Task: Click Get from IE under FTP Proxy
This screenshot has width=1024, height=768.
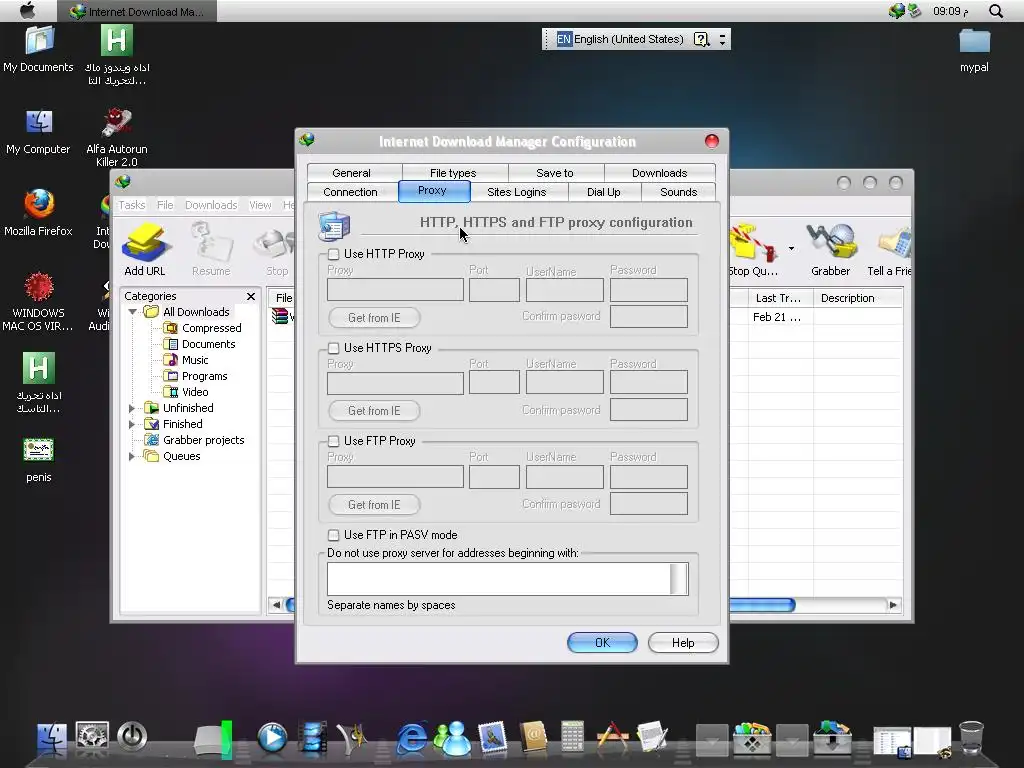Action: 374,505
